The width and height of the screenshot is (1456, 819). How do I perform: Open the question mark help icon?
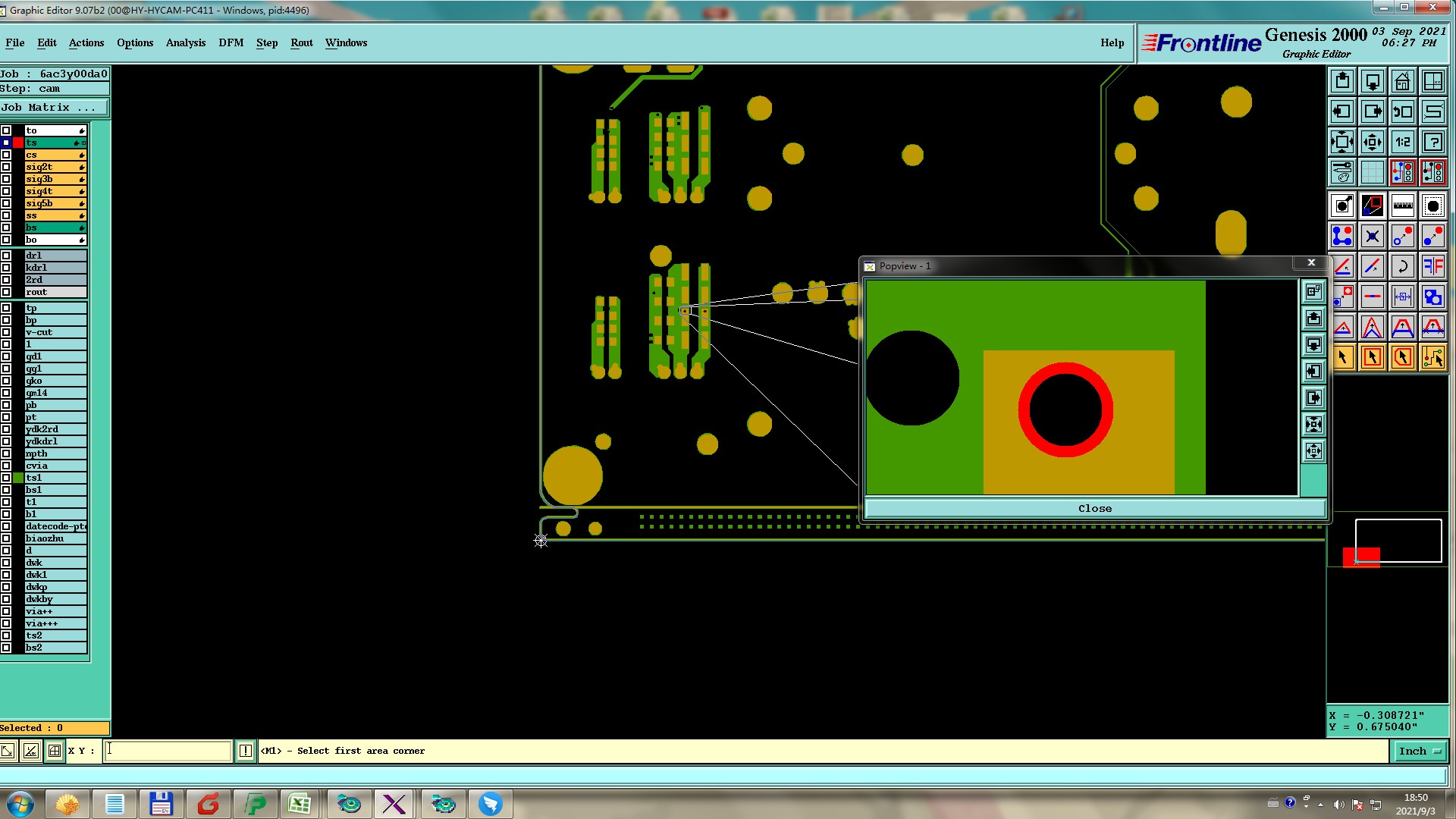click(1432, 142)
